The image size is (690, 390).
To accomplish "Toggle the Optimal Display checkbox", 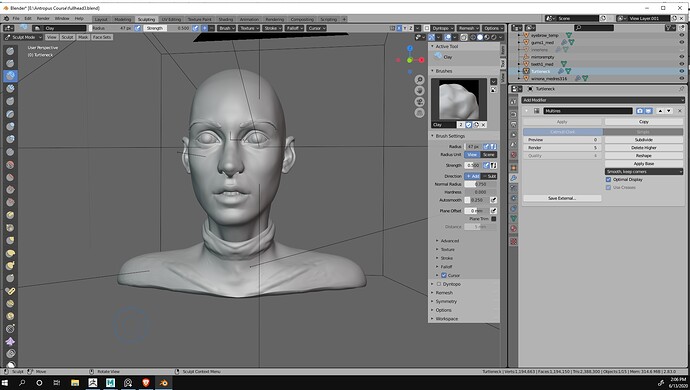I will point(608,180).
